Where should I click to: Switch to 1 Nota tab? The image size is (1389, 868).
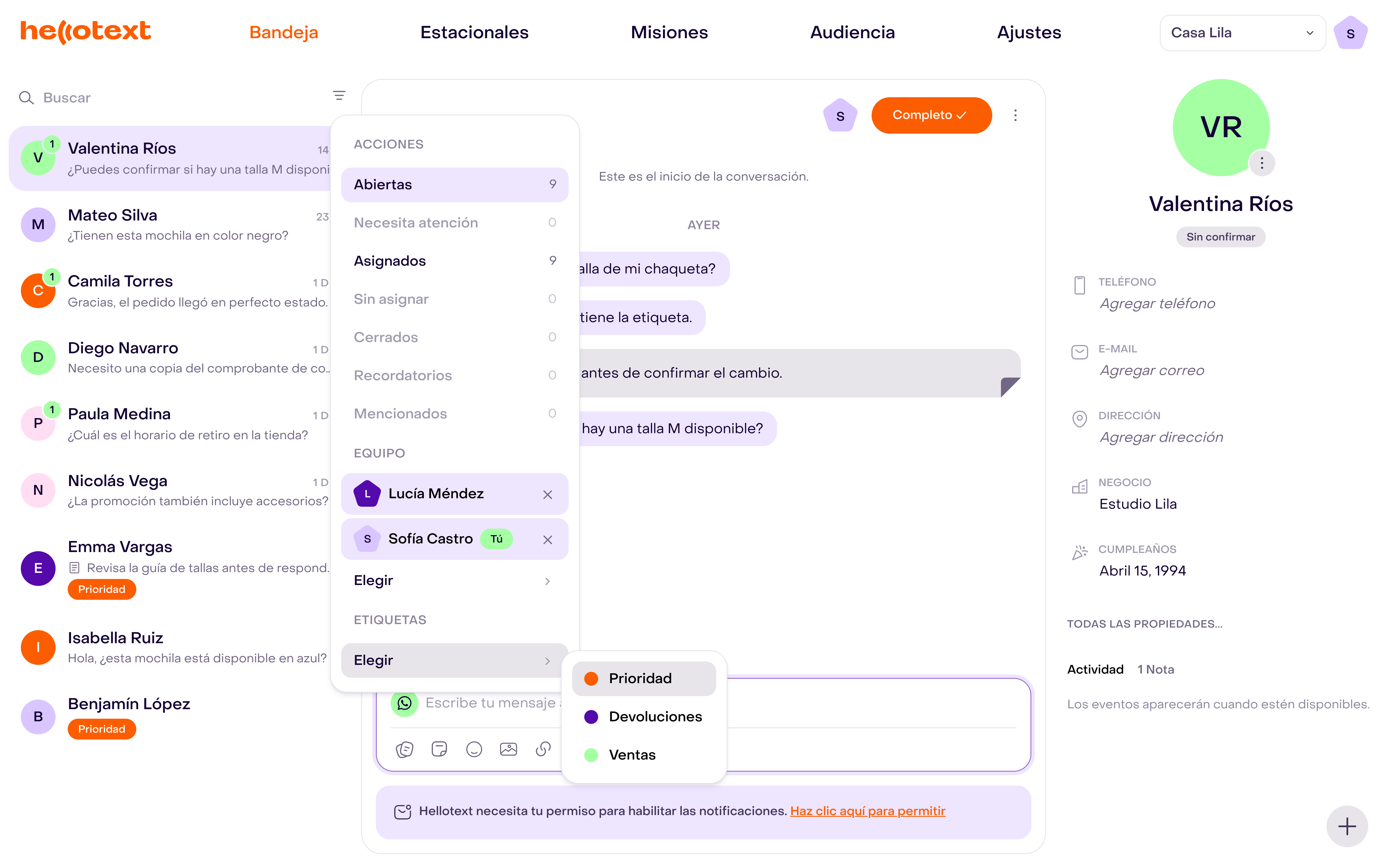click(1155, 670)
